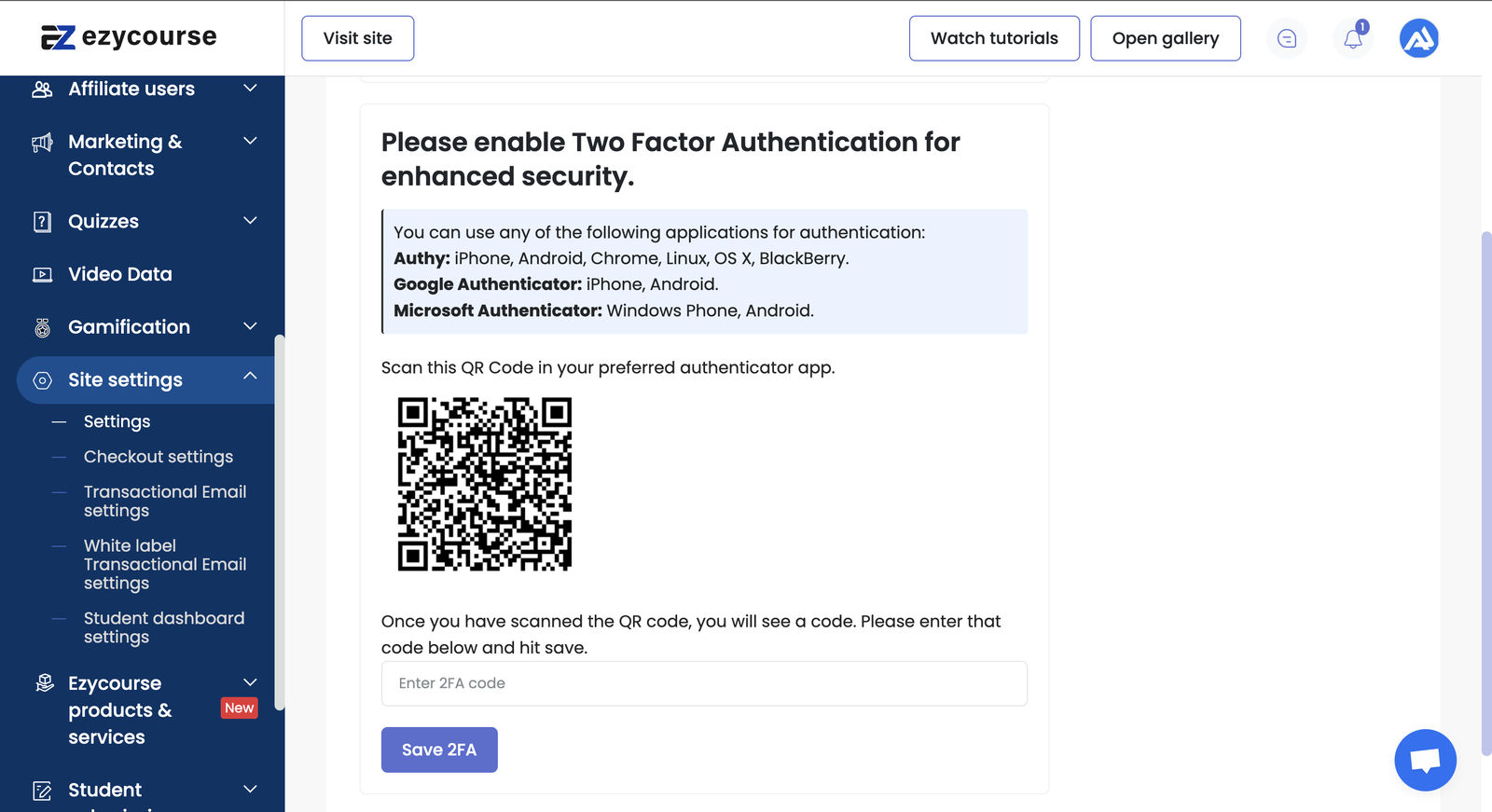
Task: Click the user profile avatar icon
Action: click(x=1418, y=38)
